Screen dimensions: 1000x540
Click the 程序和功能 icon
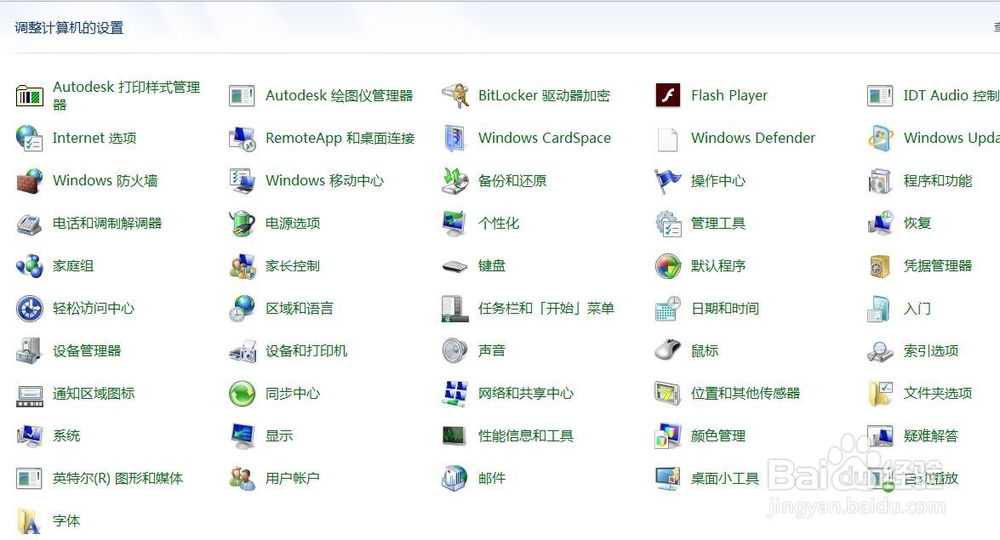pyautogui.click(x=880, y=181)
